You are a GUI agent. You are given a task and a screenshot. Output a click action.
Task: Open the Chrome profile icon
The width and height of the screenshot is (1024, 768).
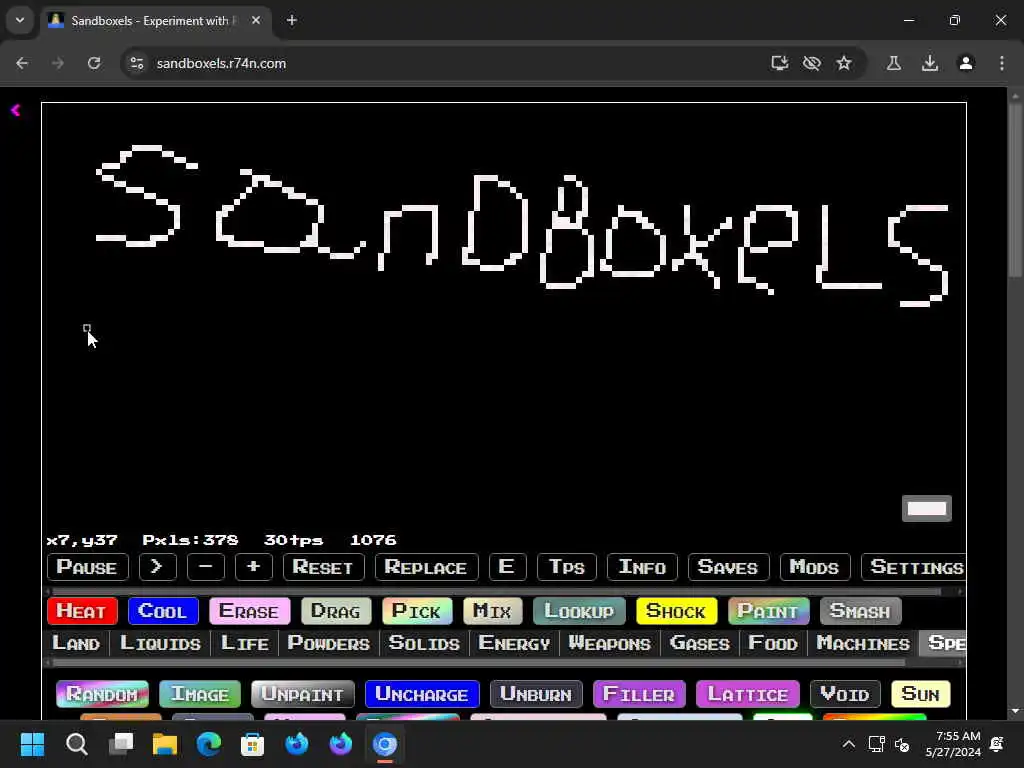click(966, 63)
